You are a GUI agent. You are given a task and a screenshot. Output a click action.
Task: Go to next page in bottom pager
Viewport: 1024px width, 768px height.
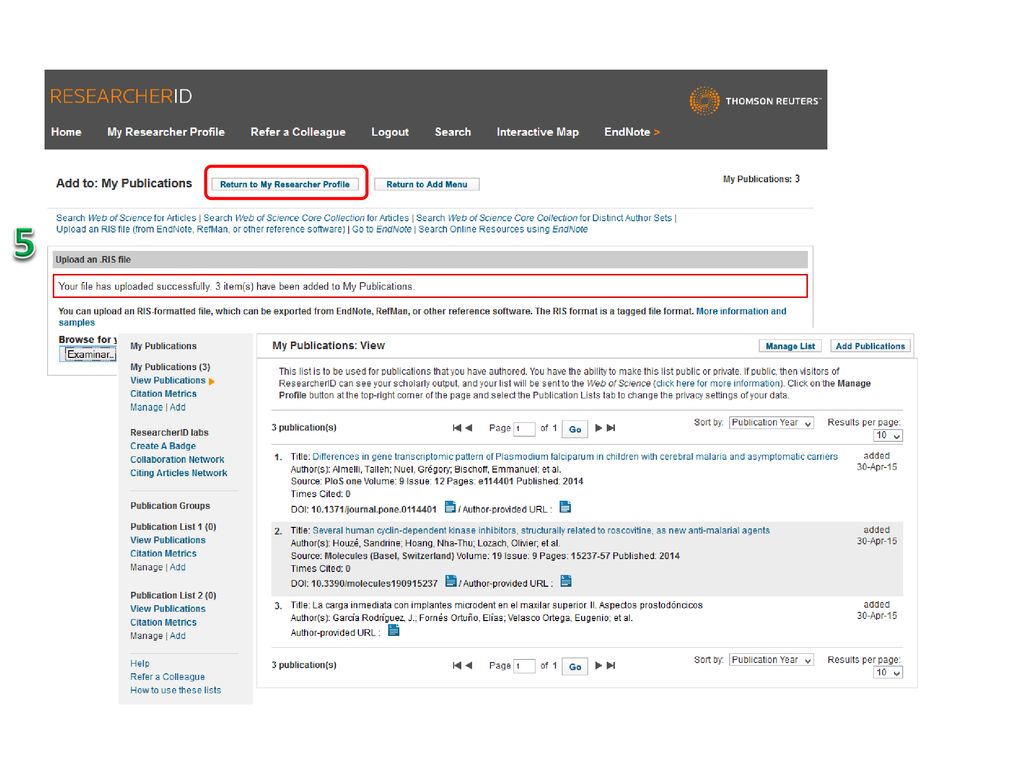pyautogui.click(x=598, y=665)
